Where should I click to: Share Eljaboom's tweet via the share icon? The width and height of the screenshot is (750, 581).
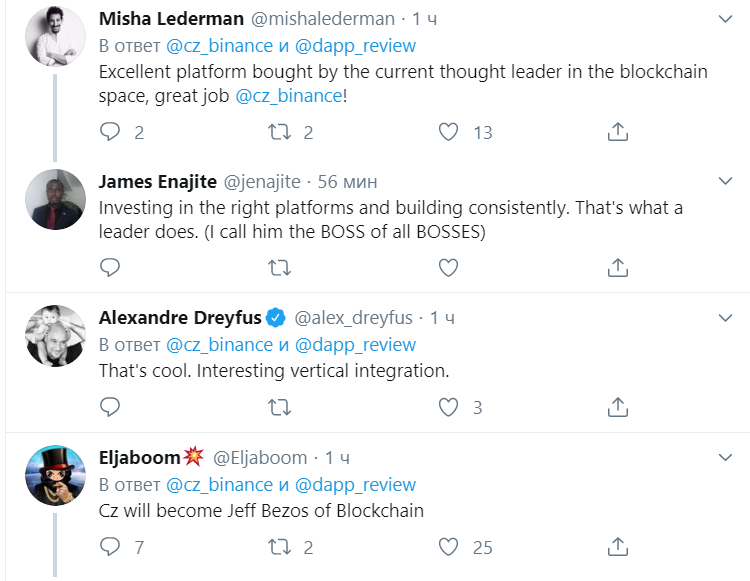pos(618,547)
